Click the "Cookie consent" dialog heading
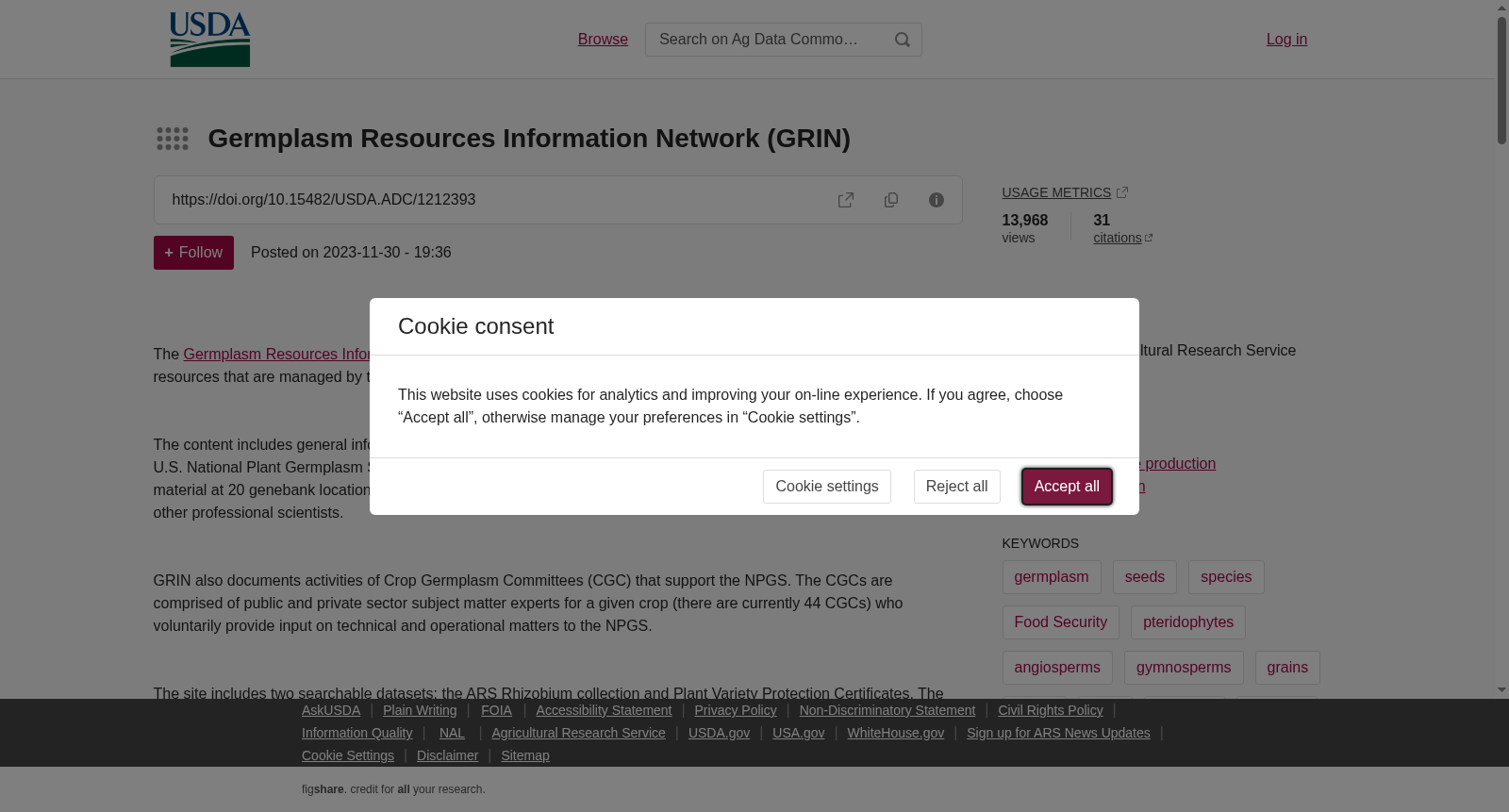This screenshot has height=812, width=1509. [475, 326]
